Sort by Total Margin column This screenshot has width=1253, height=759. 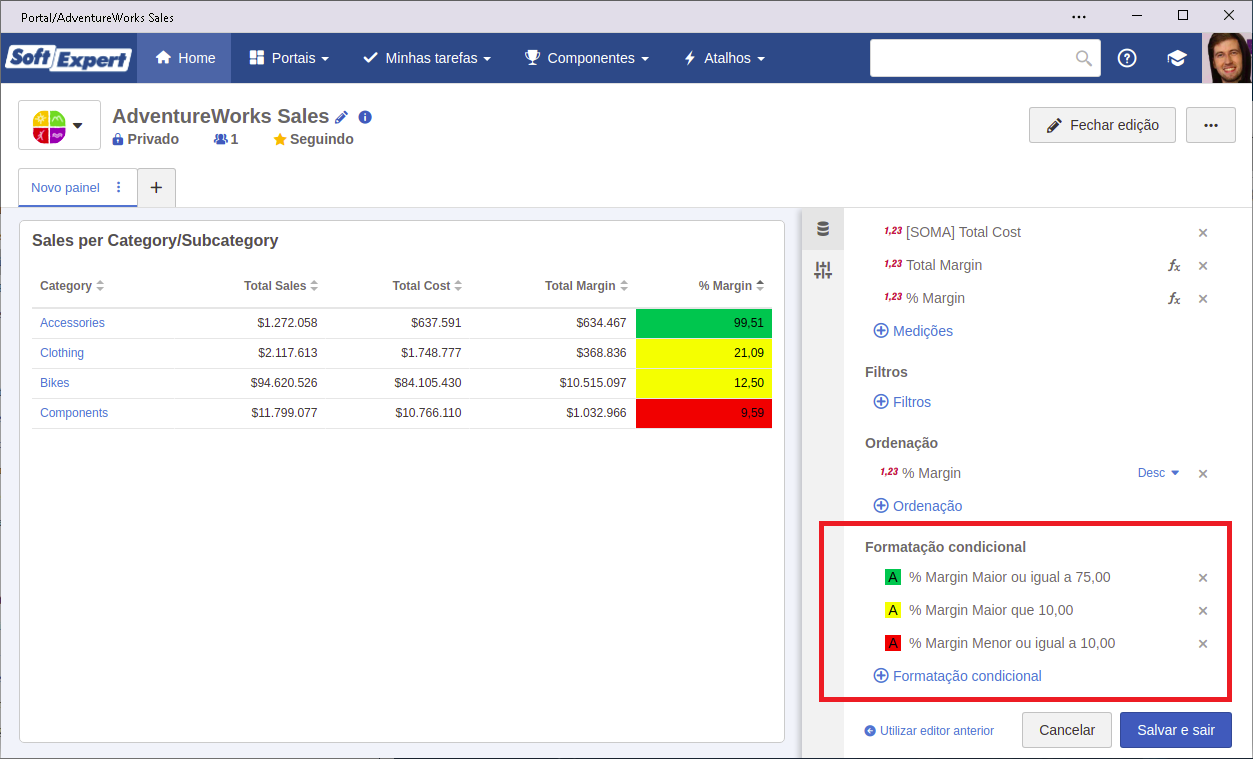click(587, 286)
